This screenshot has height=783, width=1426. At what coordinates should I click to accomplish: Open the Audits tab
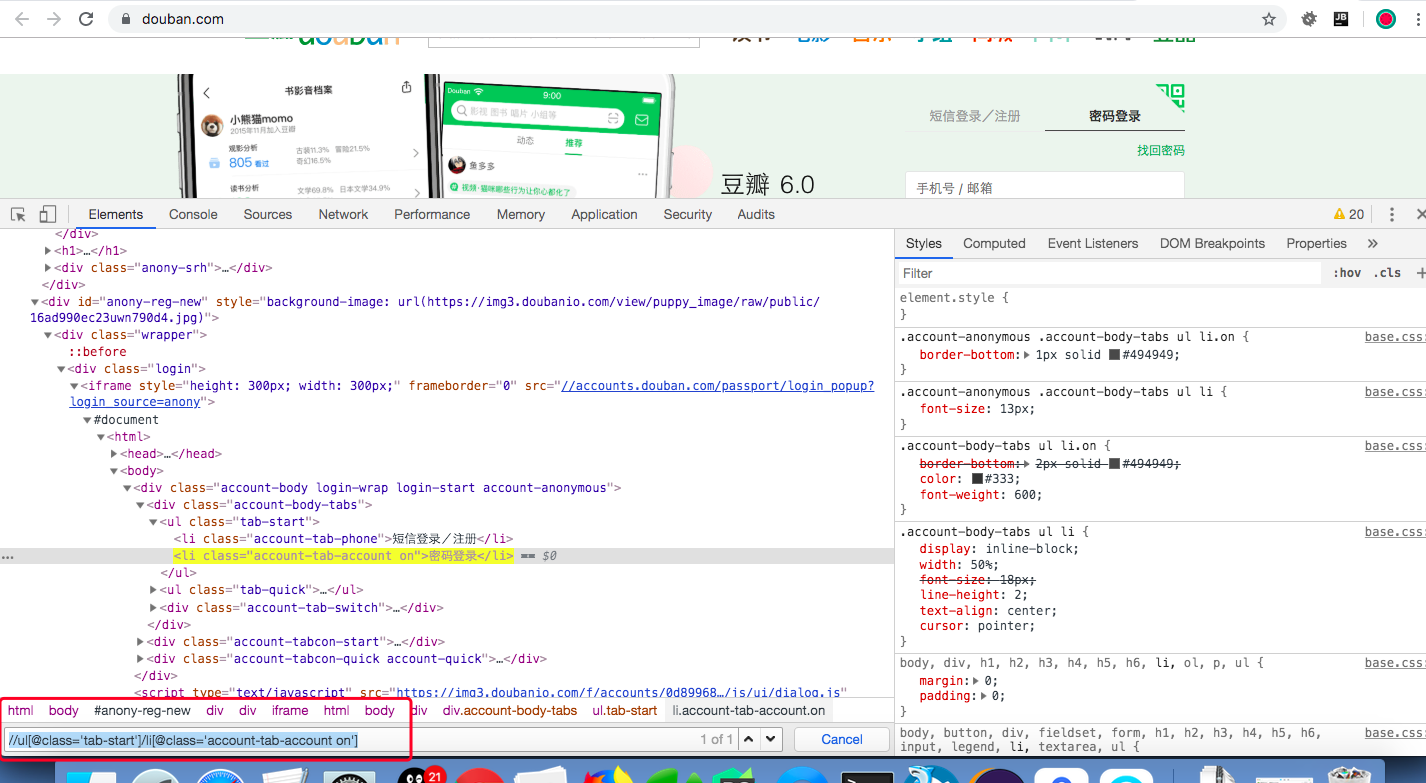[756, 214]
